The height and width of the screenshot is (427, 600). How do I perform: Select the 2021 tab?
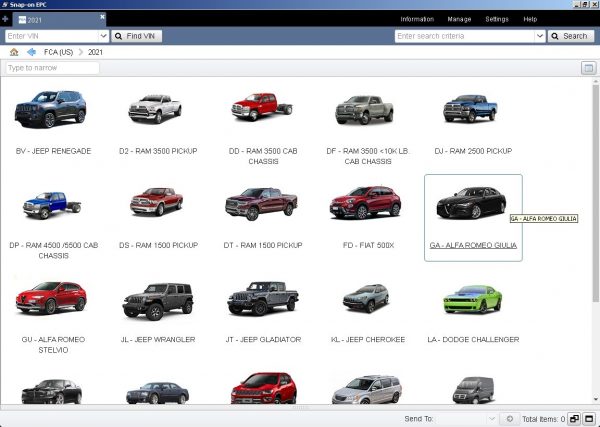[57, 20]
